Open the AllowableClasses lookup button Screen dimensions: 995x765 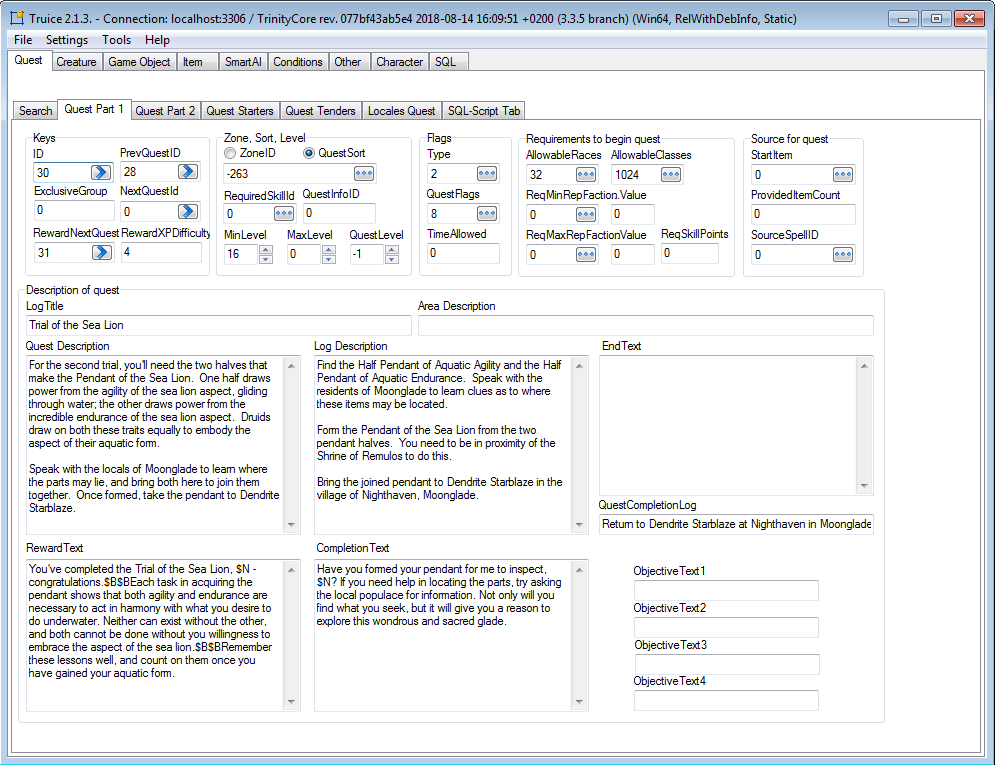(671, 174)
